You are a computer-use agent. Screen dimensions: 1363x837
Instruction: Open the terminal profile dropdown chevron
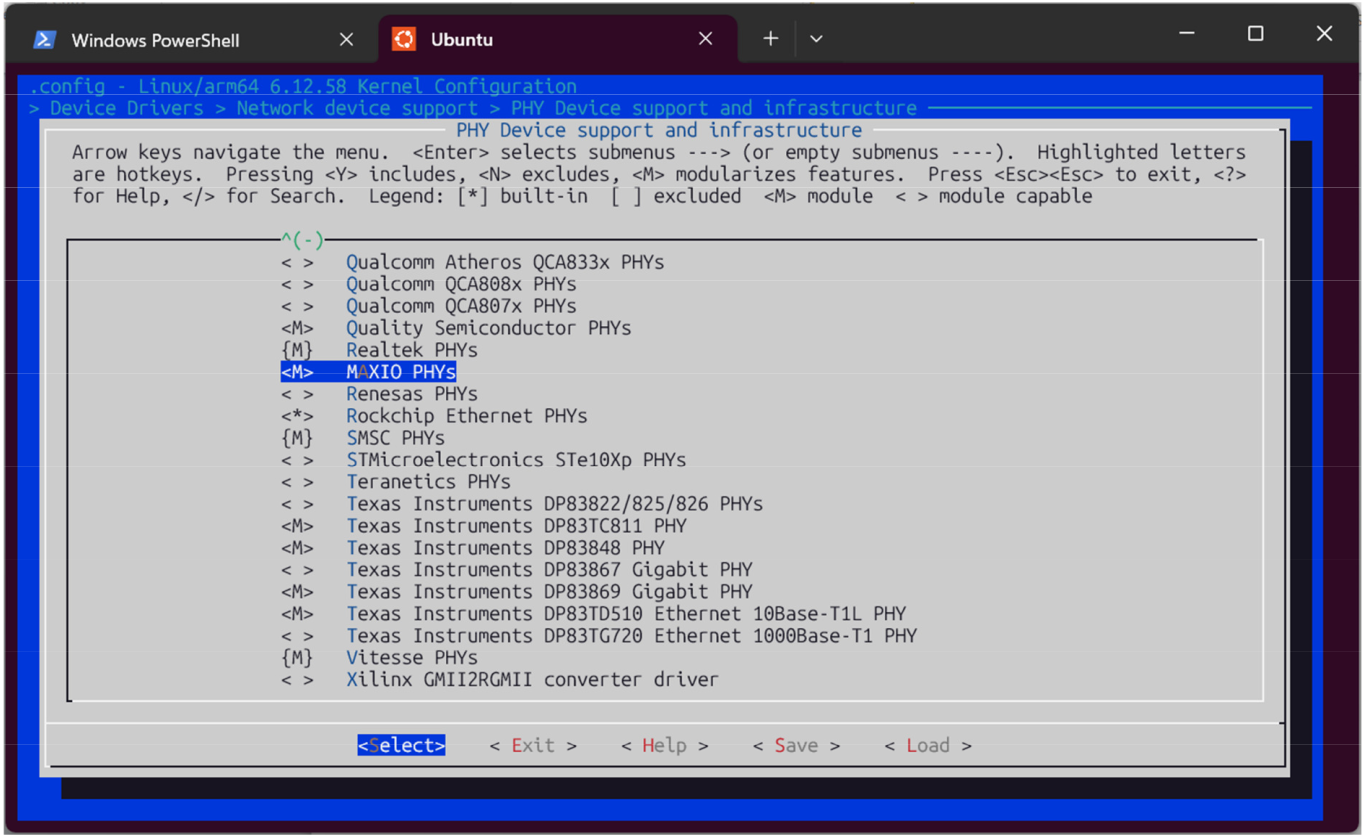click(x=816, y=39)
